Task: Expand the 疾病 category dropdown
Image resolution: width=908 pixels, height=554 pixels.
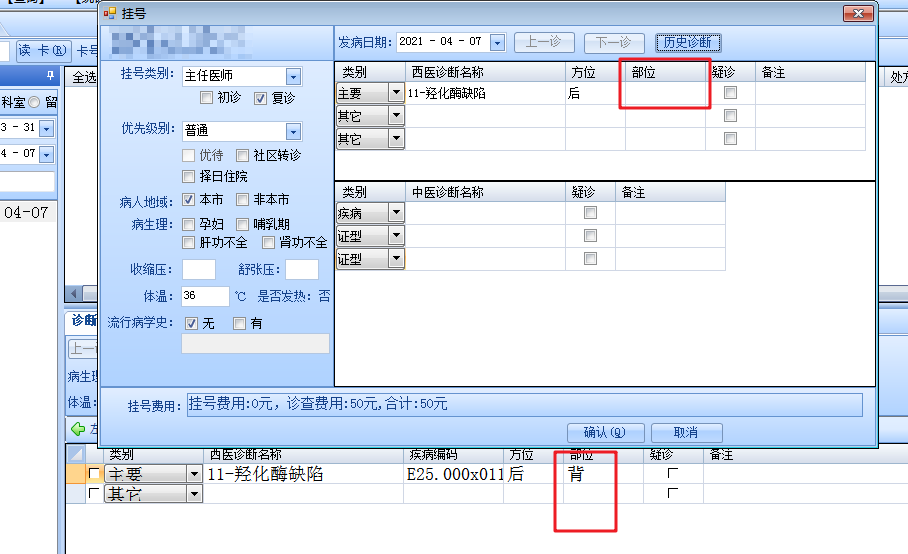Action: pyautogui.click(x=396, y=212)
